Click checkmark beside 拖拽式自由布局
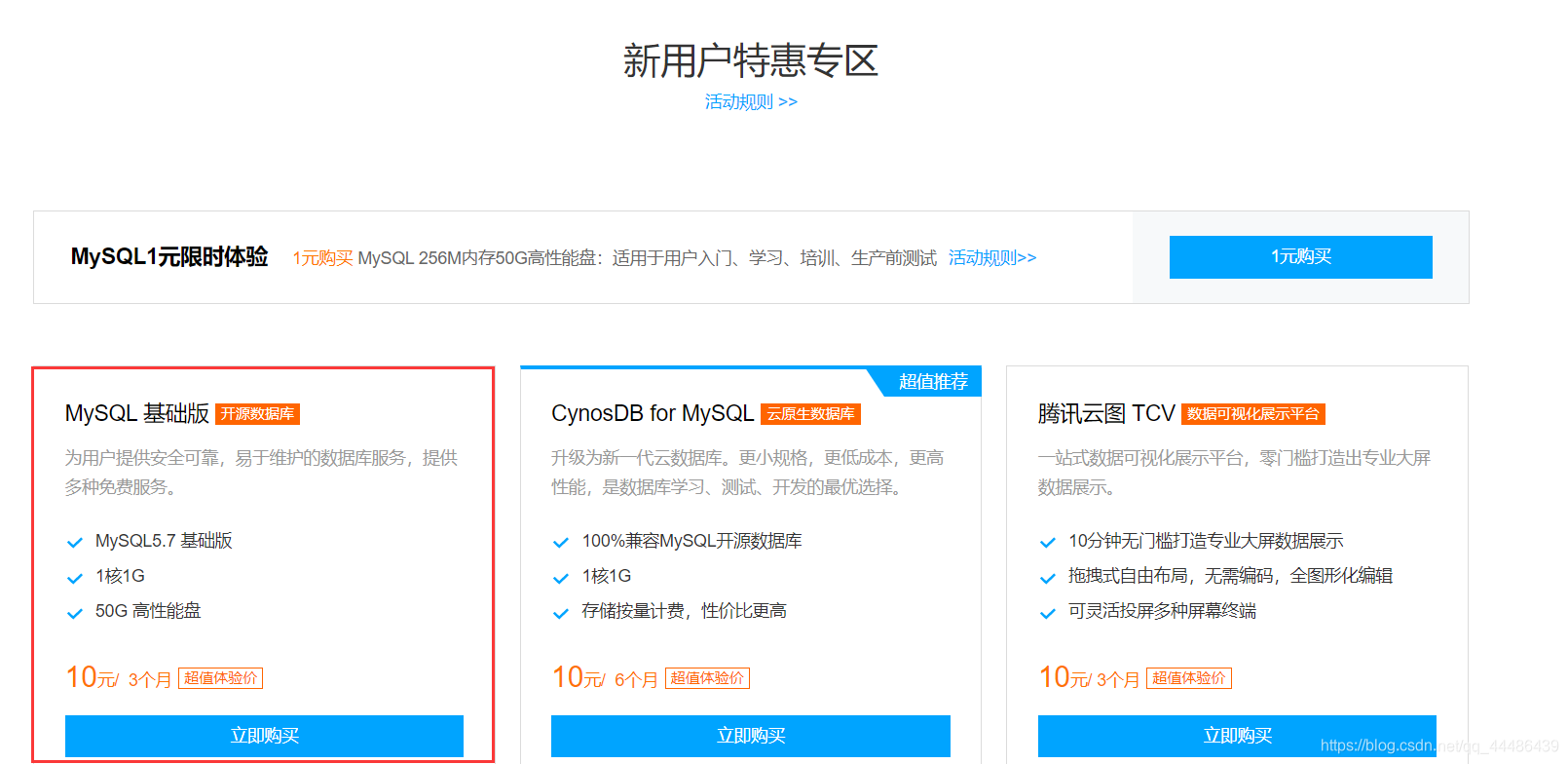 click(1047, 578)
